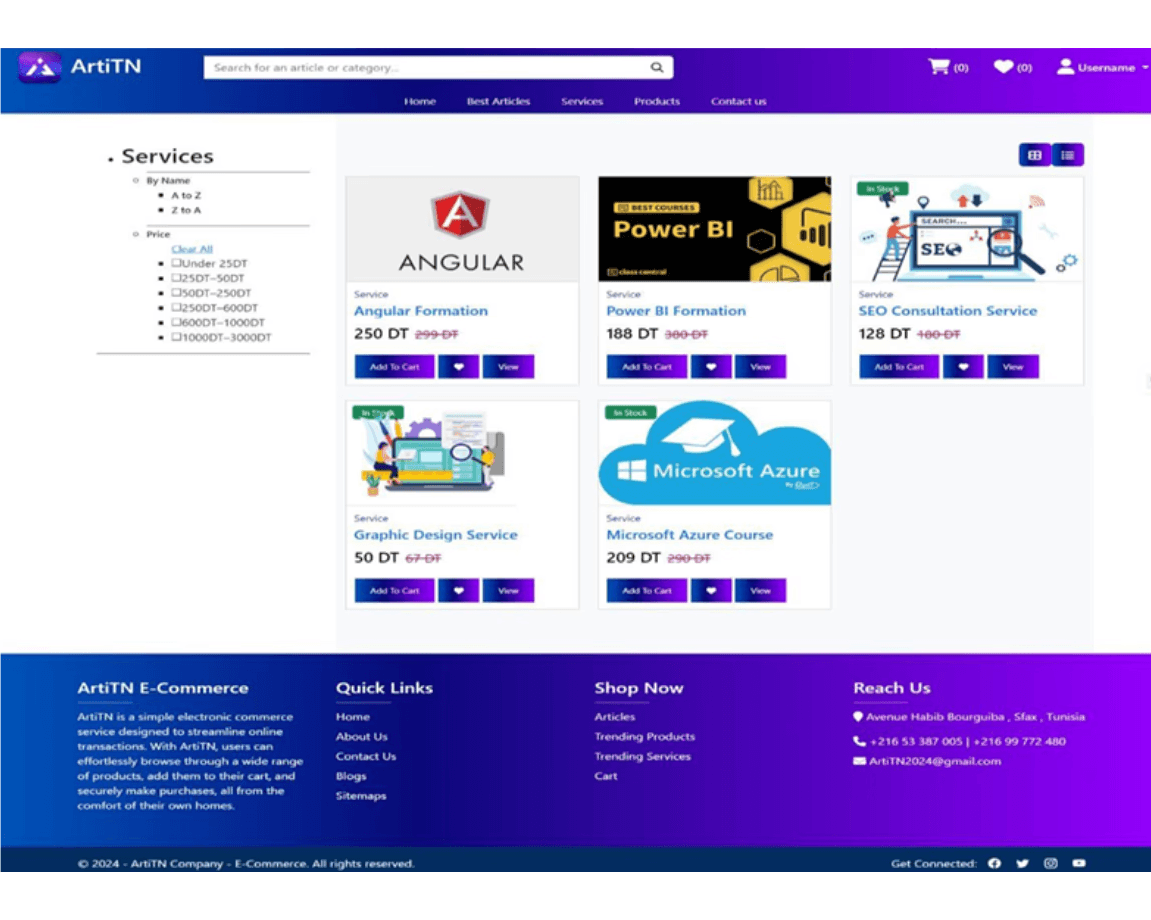Open the Instagram social icon
The height and width of the screenshot is (920, 1151).
pyautogui.click(x=1051, y=863)
